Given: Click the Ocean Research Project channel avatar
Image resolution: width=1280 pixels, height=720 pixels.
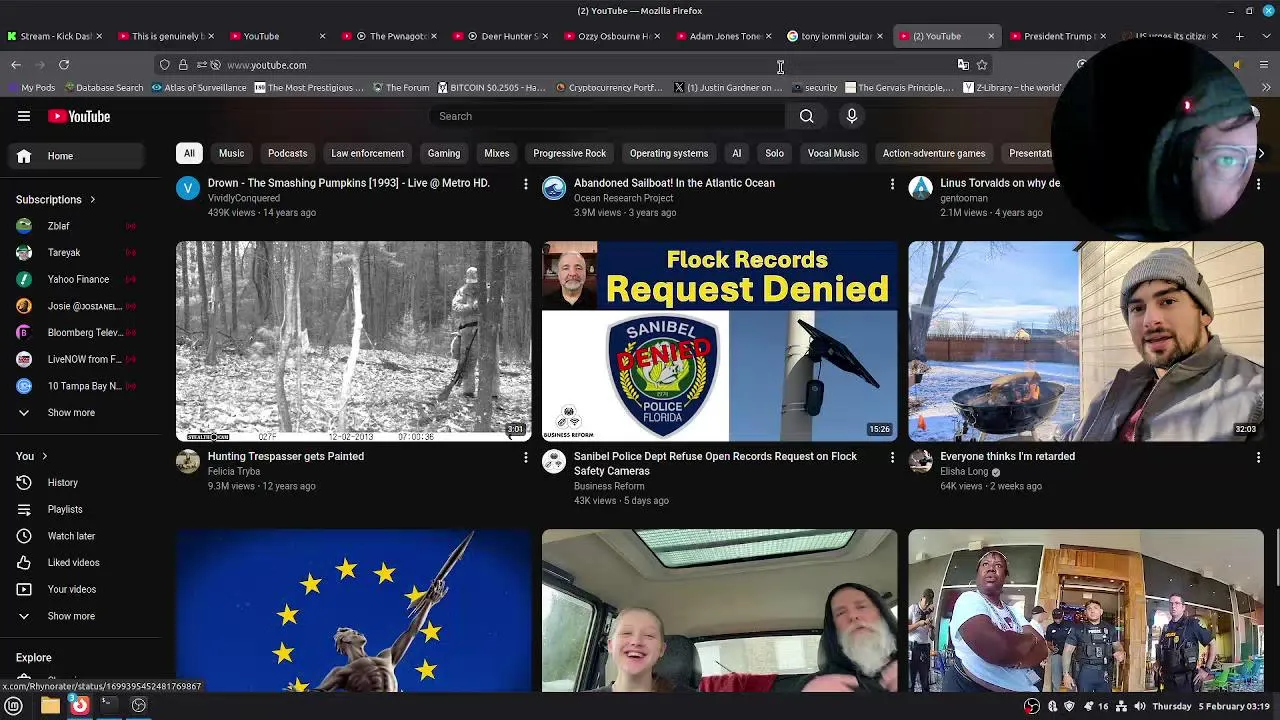Looking at the screenshot, I should point(554,187).
